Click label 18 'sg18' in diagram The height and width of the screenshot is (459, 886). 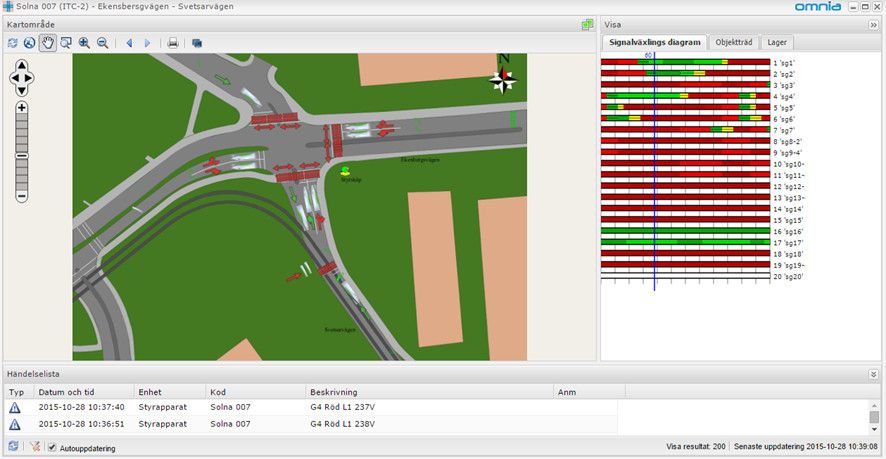788,254
